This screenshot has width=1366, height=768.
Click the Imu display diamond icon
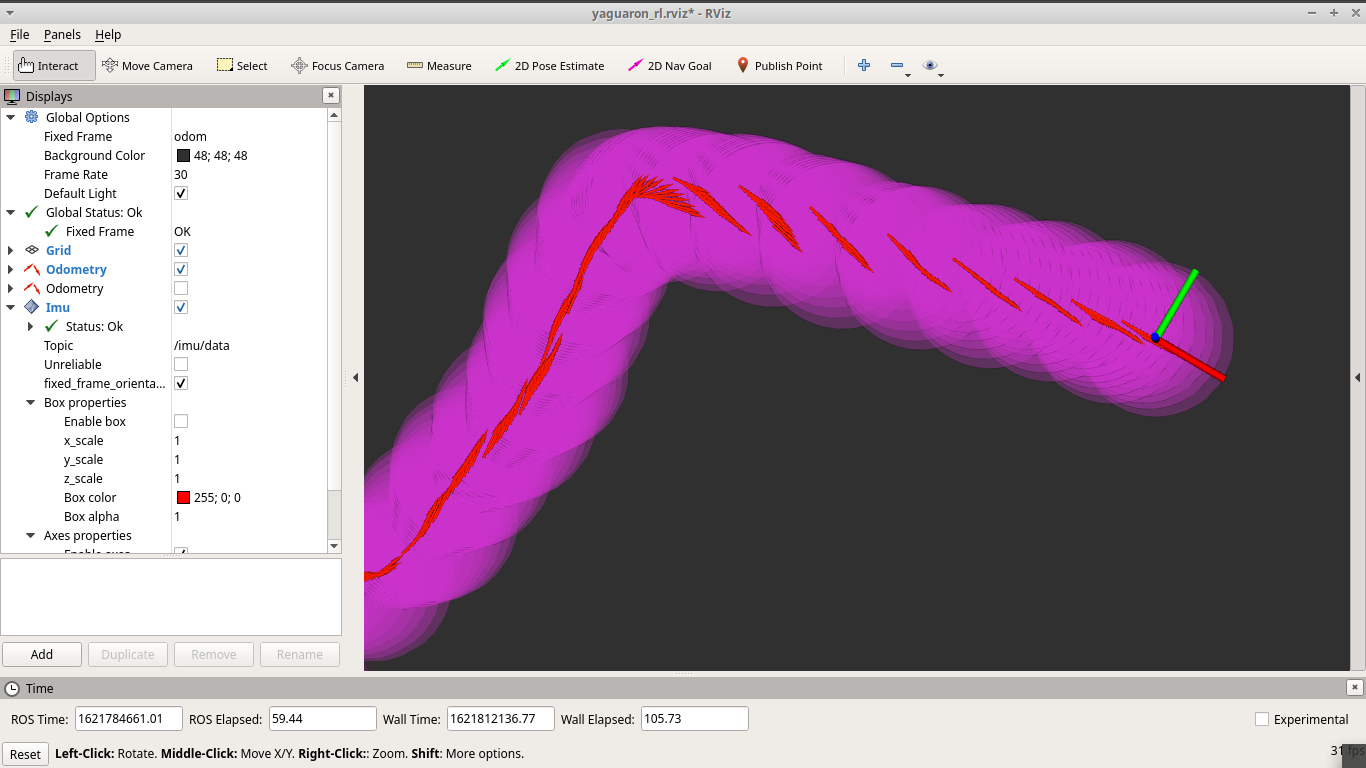tap(31, 307)
